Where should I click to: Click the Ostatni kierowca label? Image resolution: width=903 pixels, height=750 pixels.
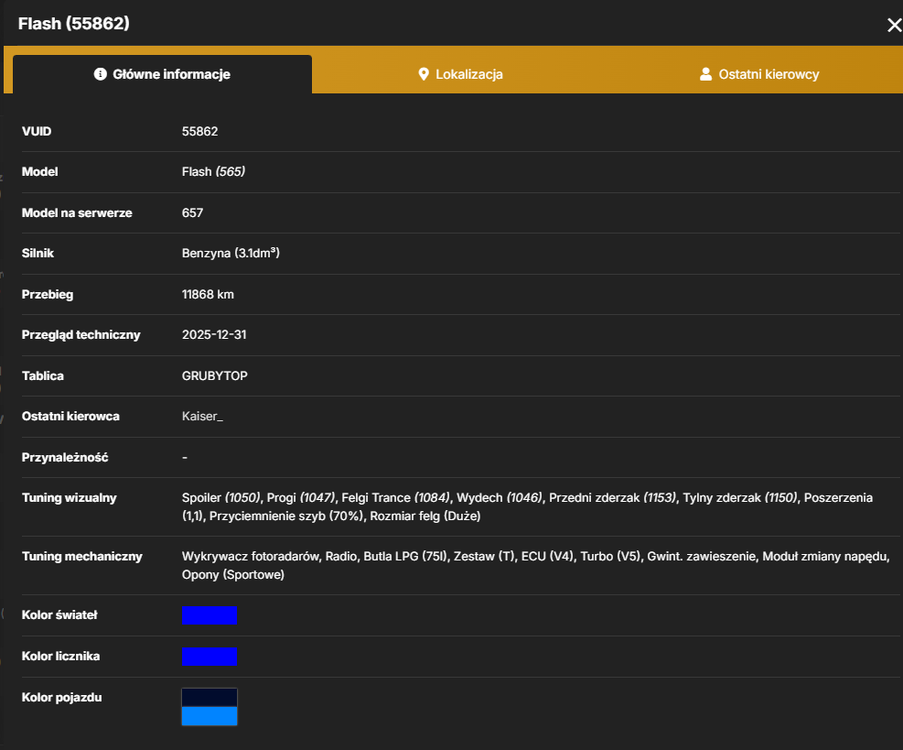click(71, 416)
